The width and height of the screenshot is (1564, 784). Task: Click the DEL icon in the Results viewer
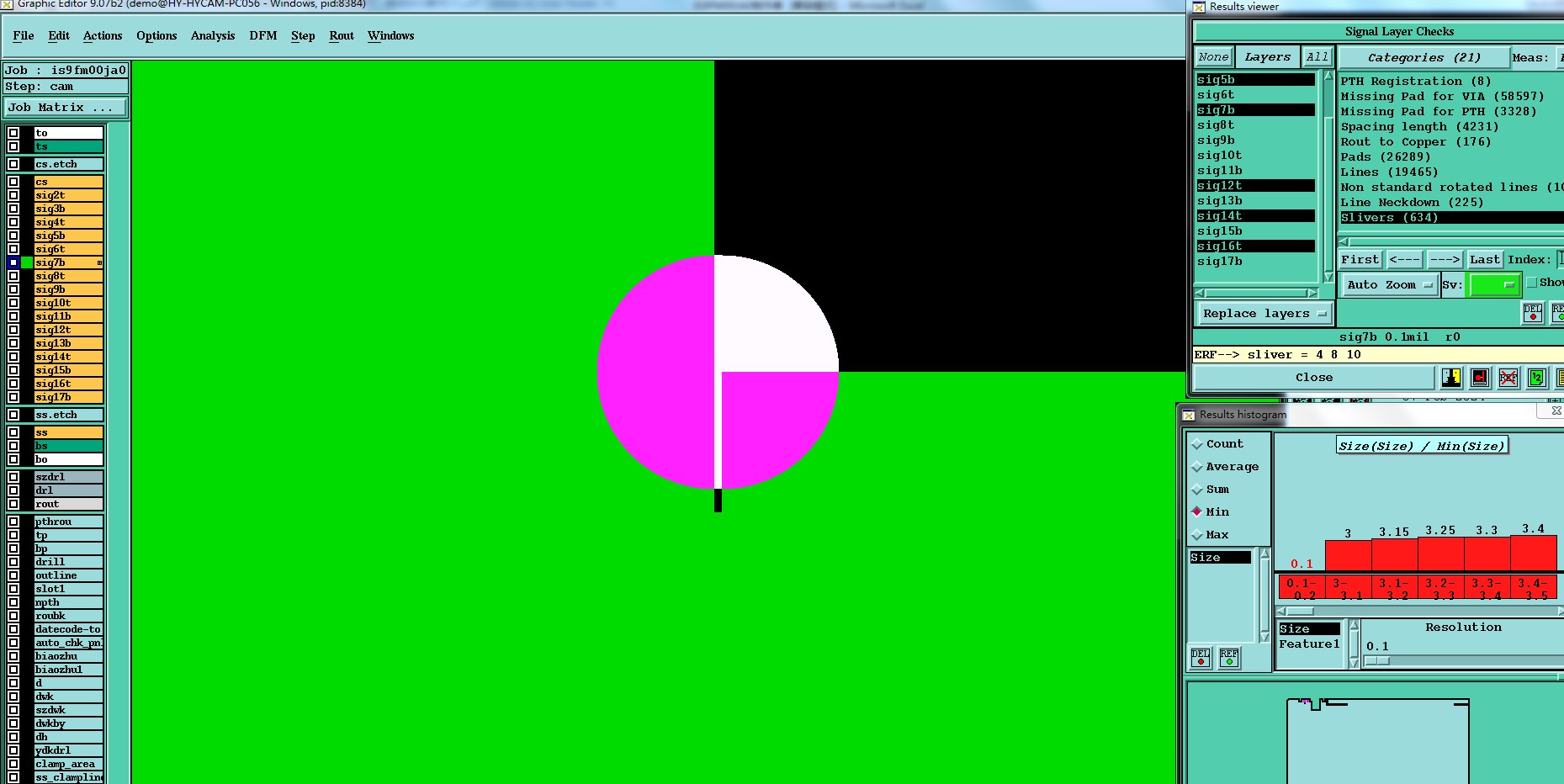[x=1533, y=313]
